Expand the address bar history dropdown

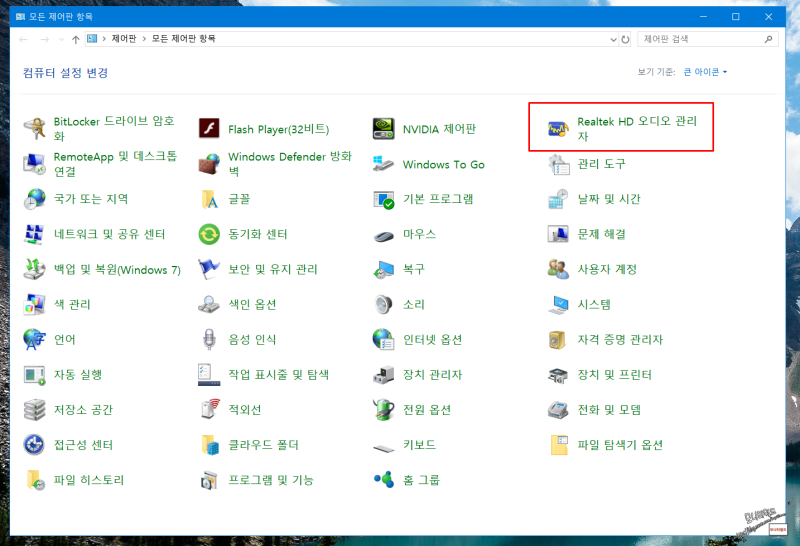613,39
